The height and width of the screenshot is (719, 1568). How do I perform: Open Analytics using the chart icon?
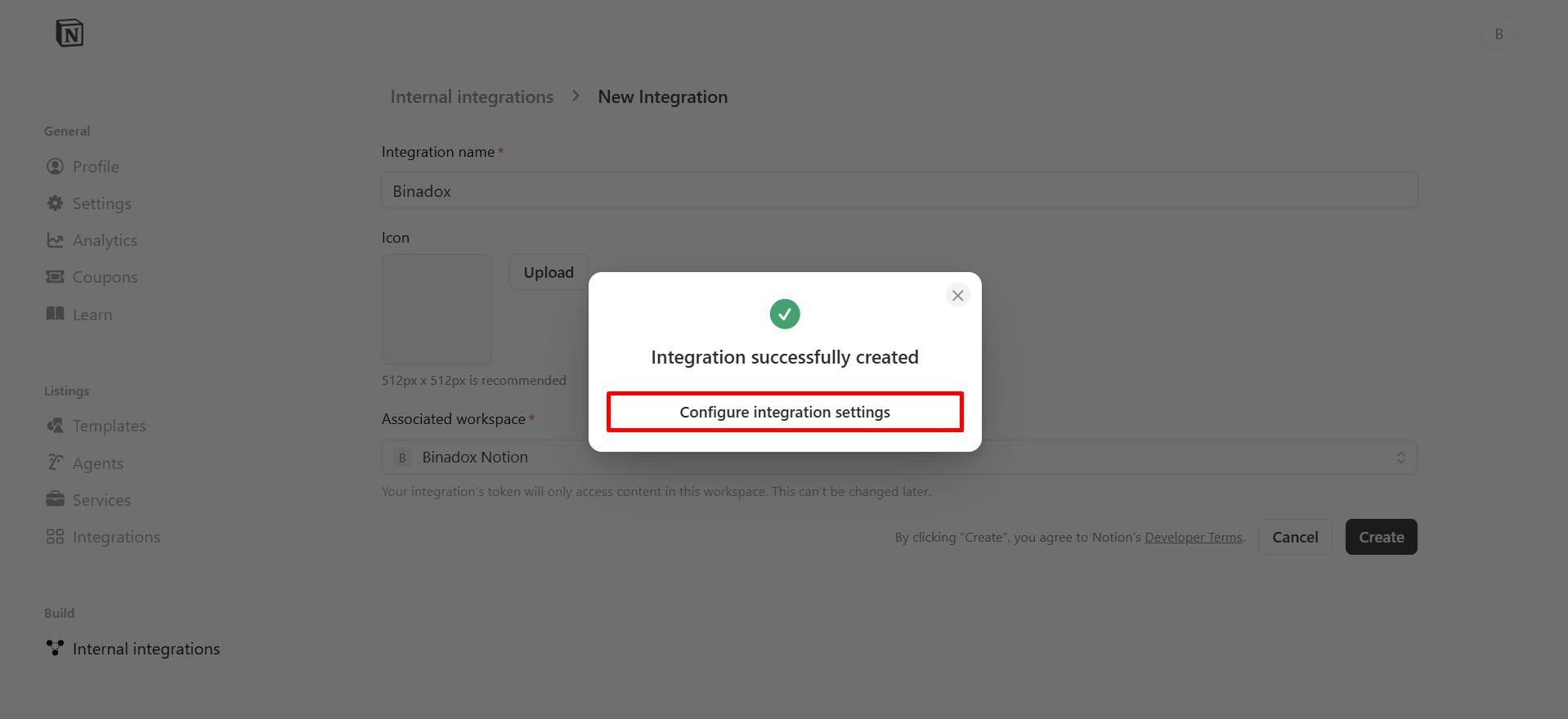tap(54, 239)
